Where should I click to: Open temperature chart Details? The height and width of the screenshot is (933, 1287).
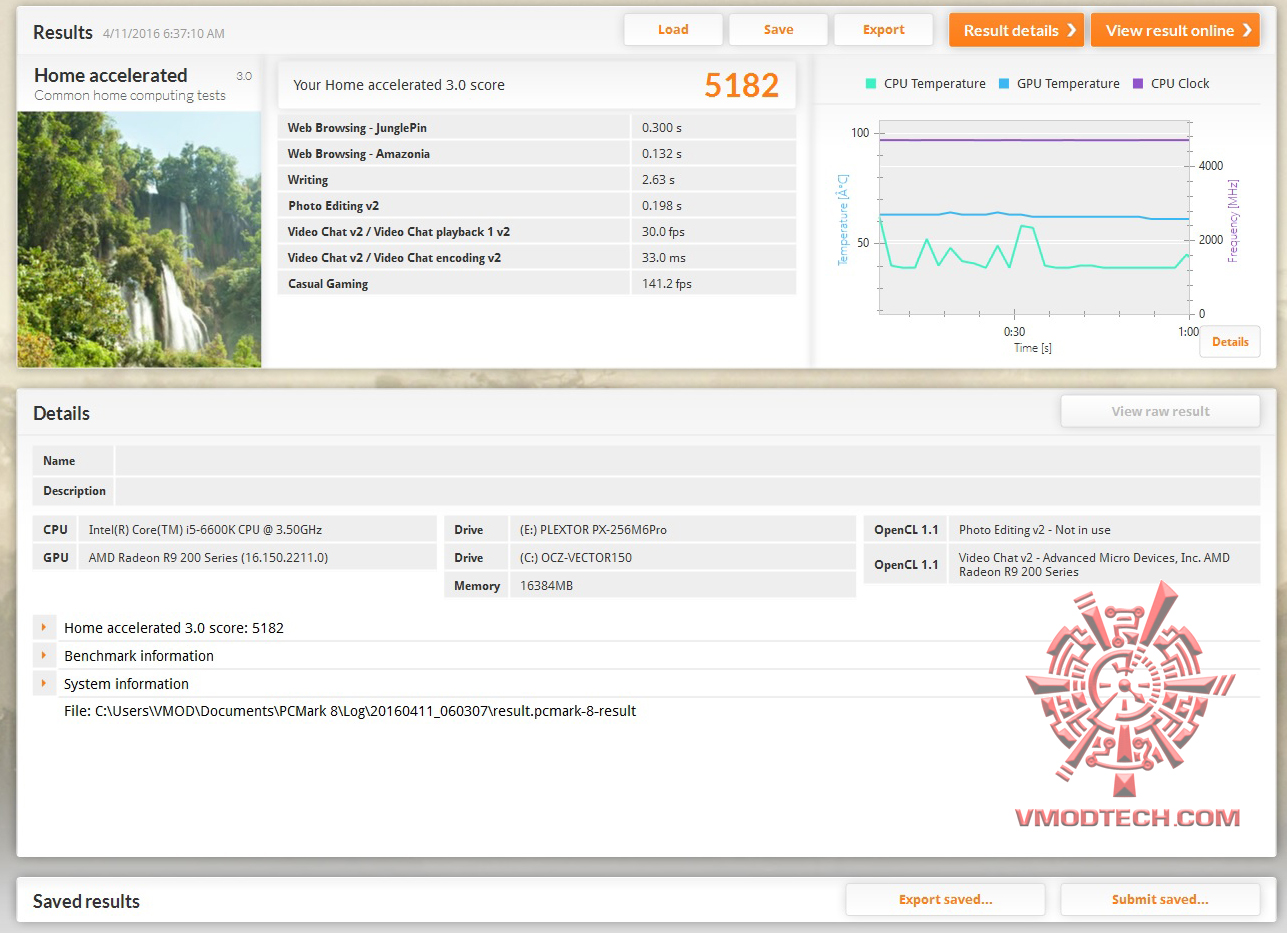[1230, 342]
